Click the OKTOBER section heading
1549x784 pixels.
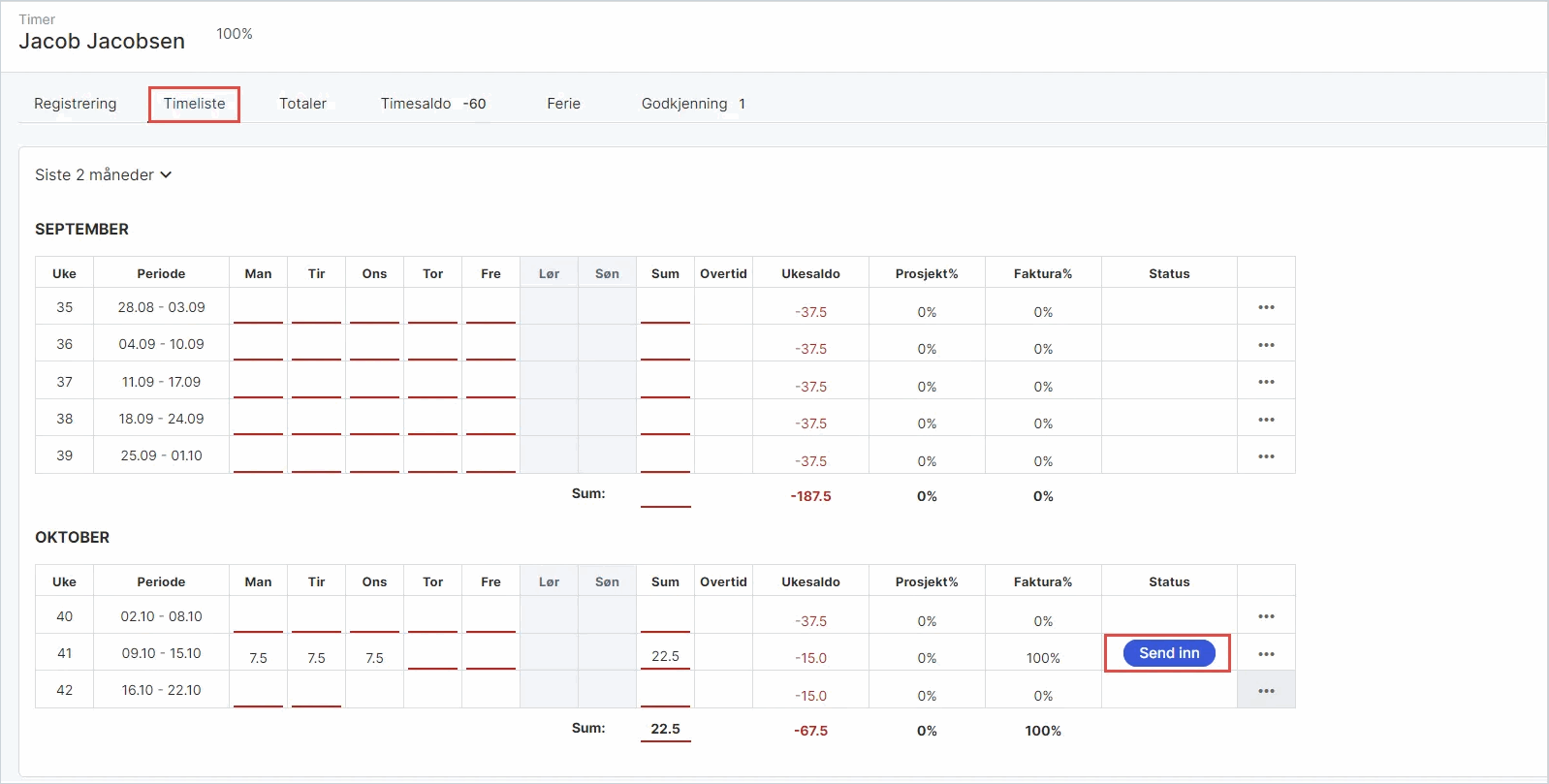[72, 538]
